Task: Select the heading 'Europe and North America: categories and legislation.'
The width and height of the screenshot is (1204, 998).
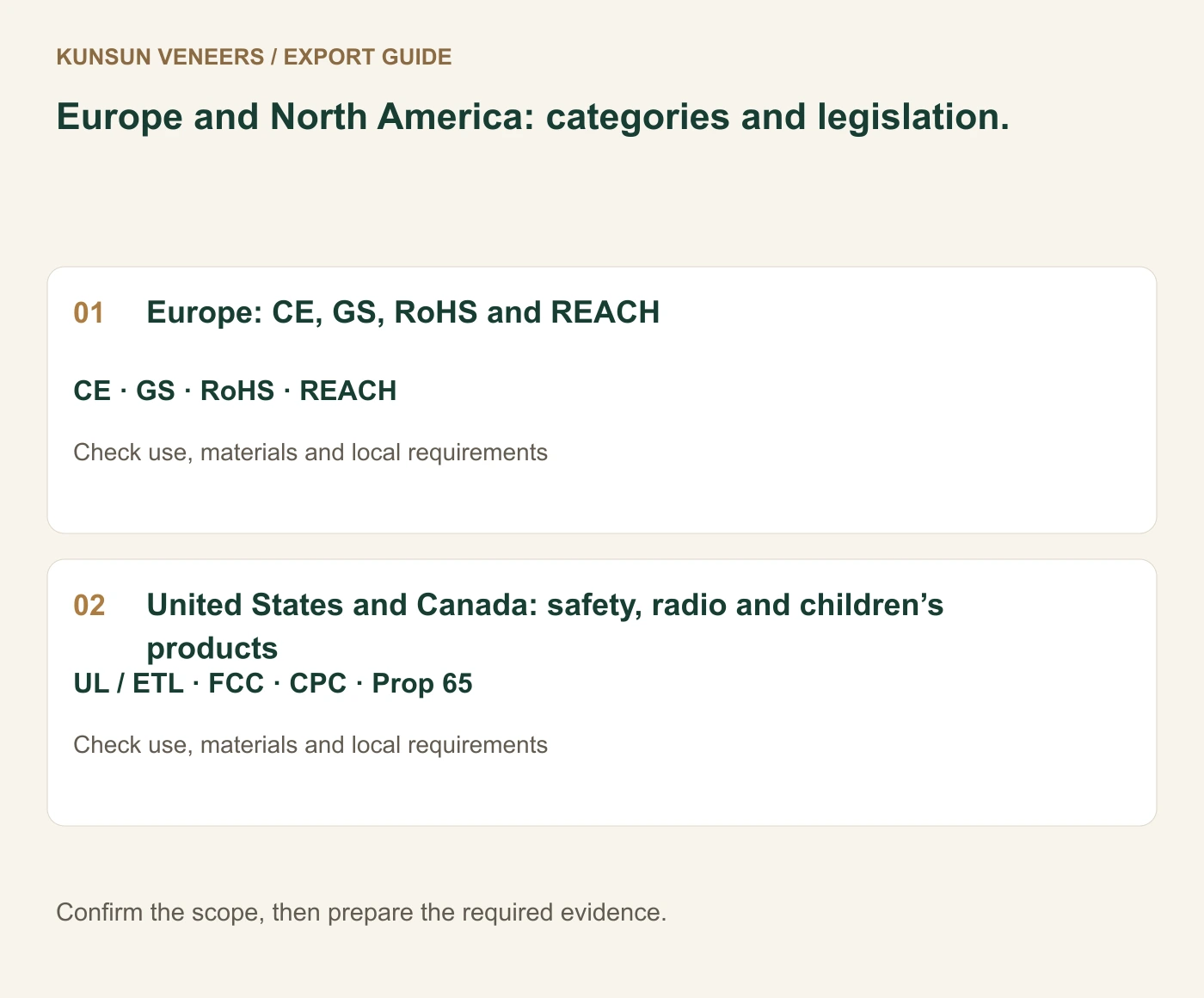Action: (532, 117)
